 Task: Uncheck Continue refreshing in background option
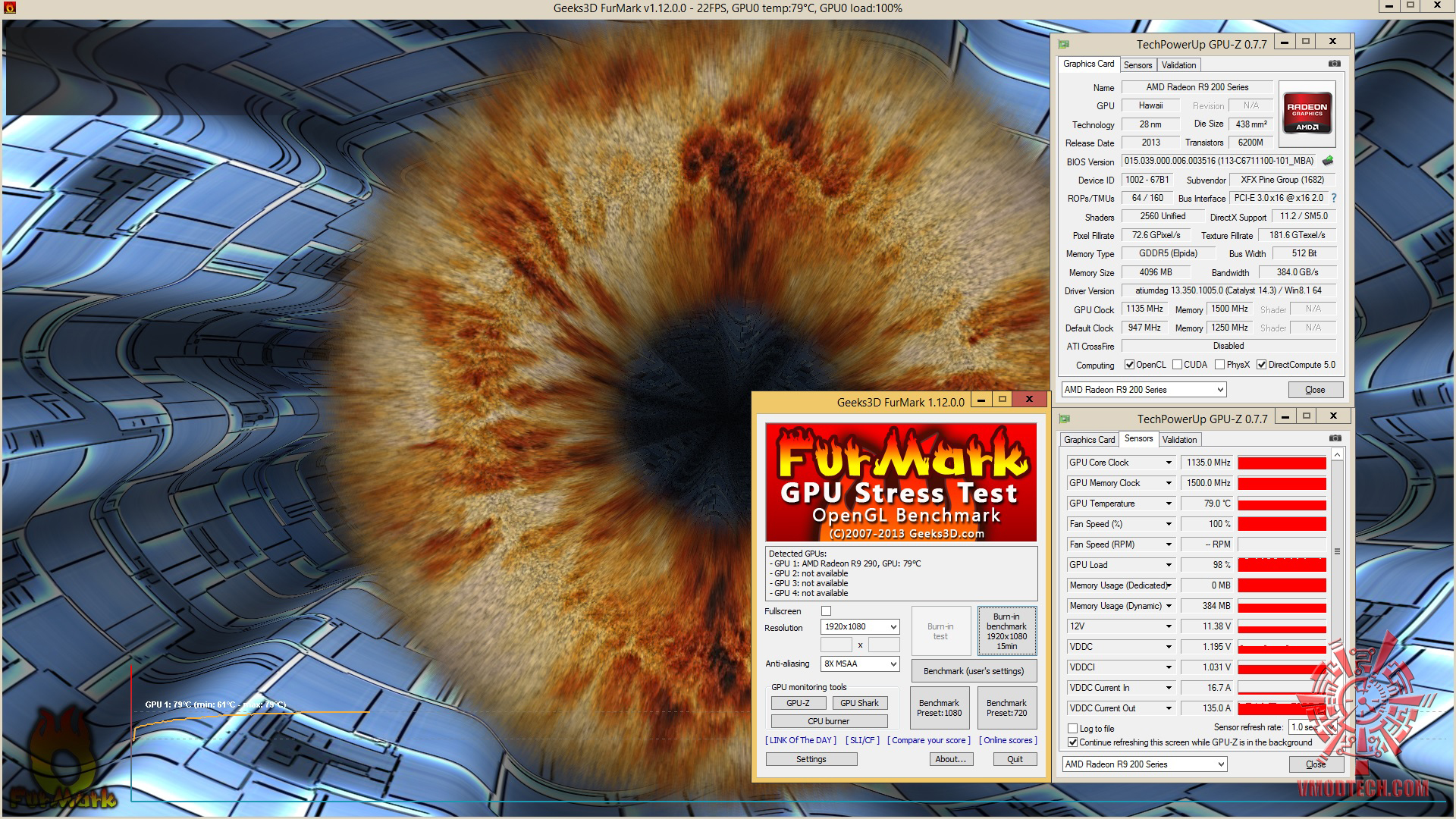tap(1072, 742)
